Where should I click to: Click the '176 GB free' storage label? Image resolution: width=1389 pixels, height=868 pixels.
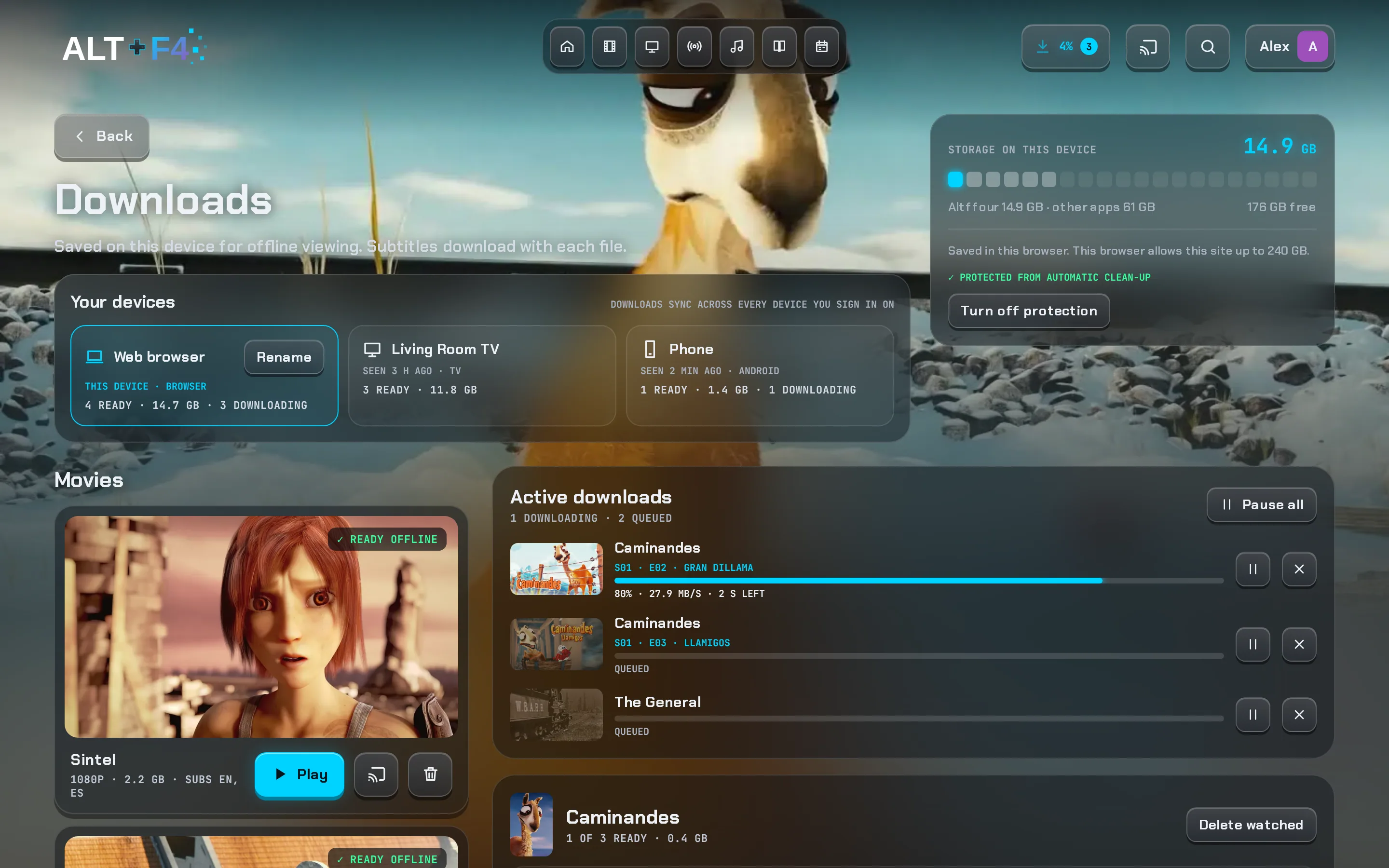(1281, 207)
